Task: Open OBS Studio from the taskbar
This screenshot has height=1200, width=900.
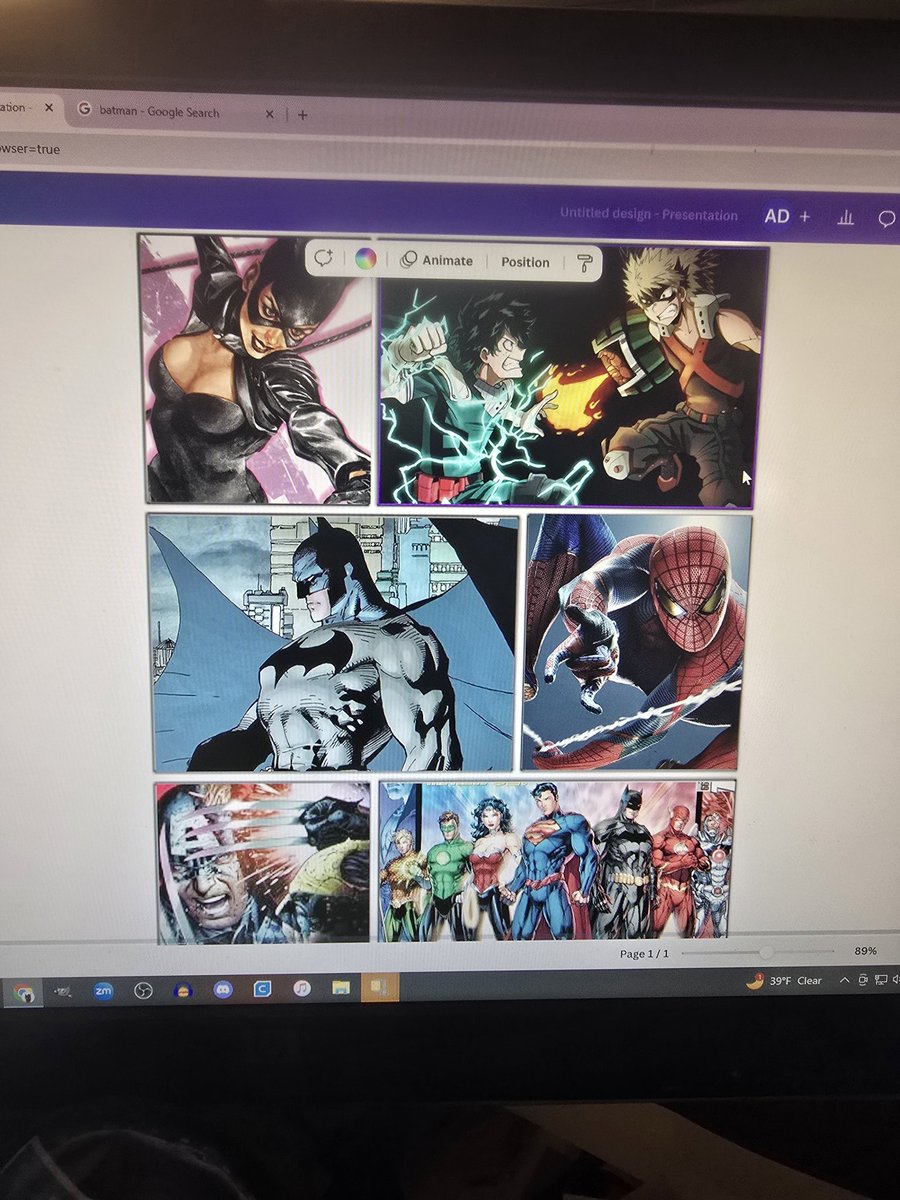Action: click(142, 991)
